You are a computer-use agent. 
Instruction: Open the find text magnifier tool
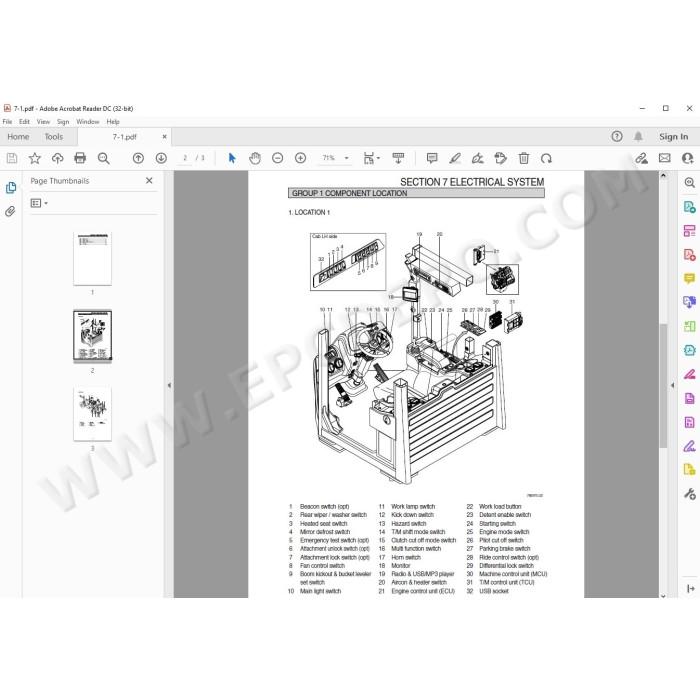pyautogui.click(x=104, y=158)
